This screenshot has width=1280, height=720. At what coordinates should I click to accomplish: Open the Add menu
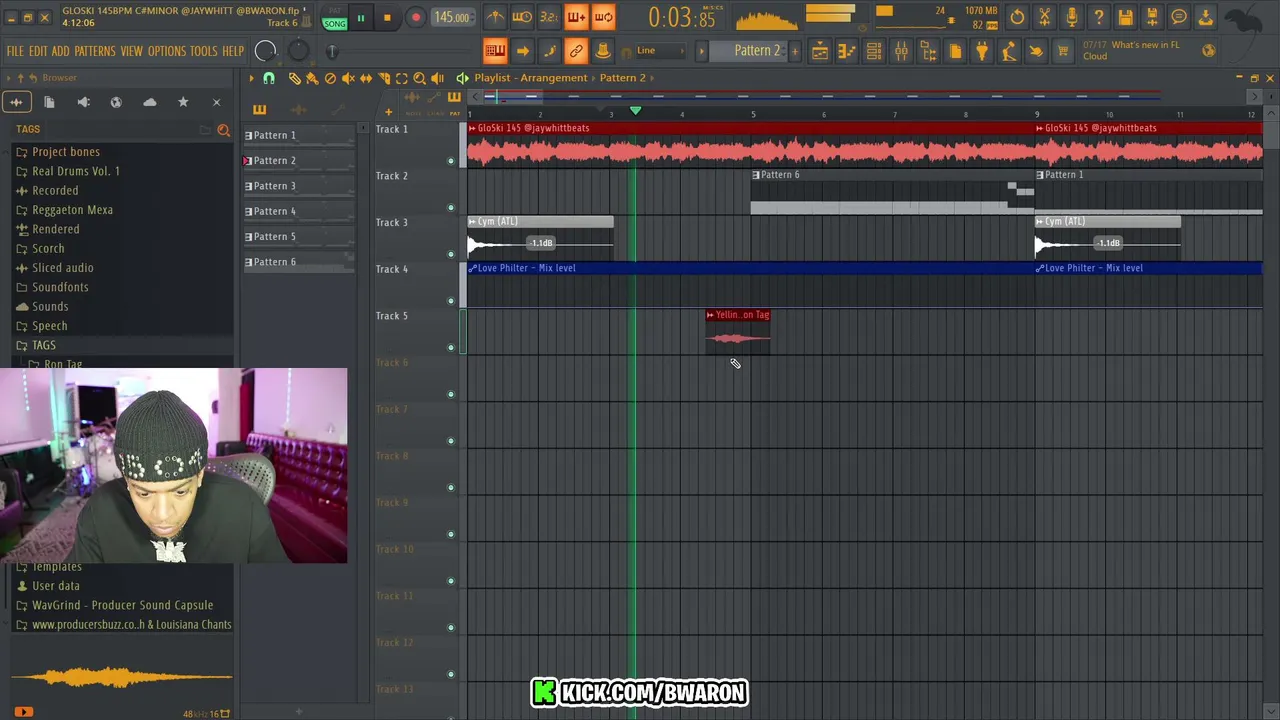click(60, 51)
